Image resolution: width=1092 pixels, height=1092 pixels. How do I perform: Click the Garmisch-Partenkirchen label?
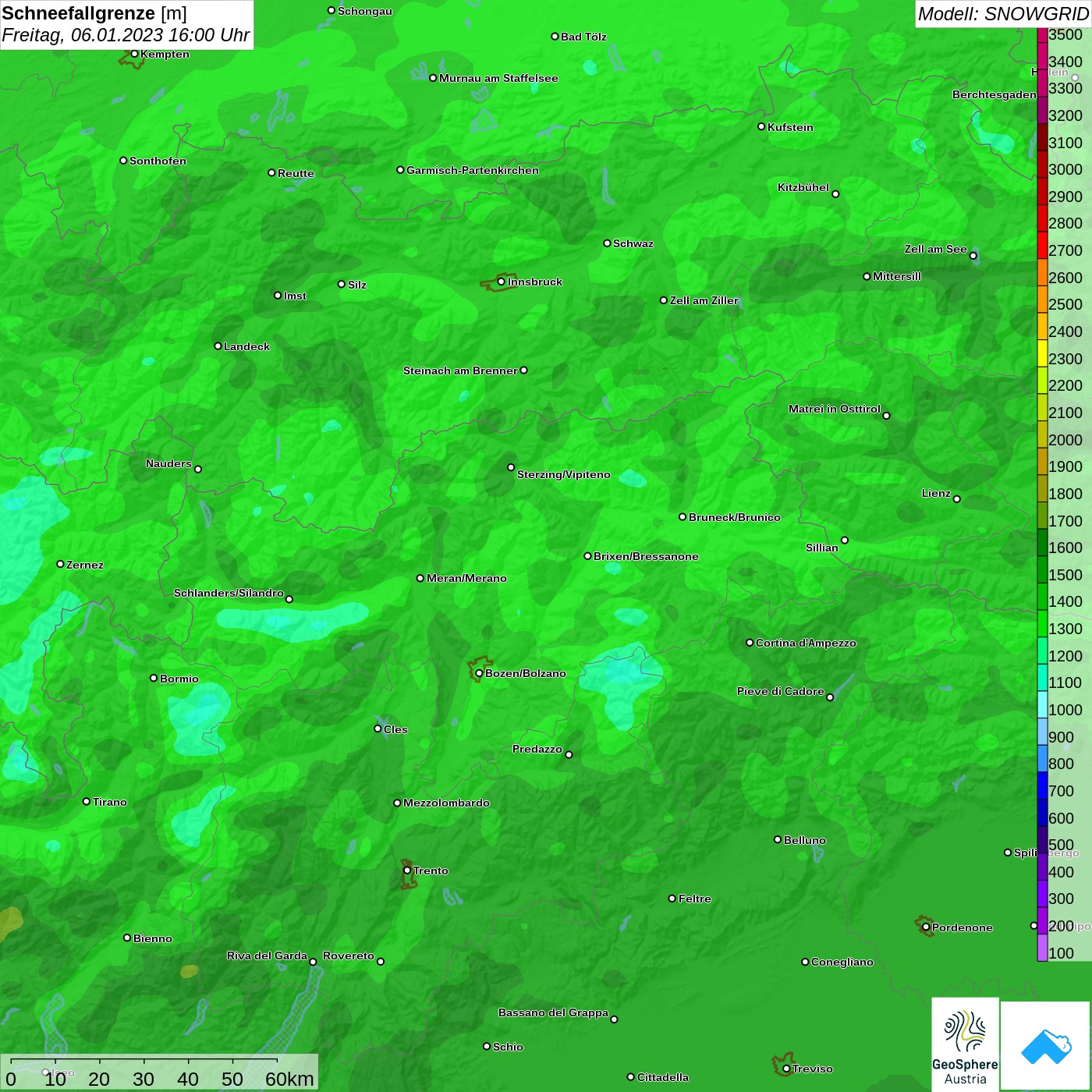473,170
